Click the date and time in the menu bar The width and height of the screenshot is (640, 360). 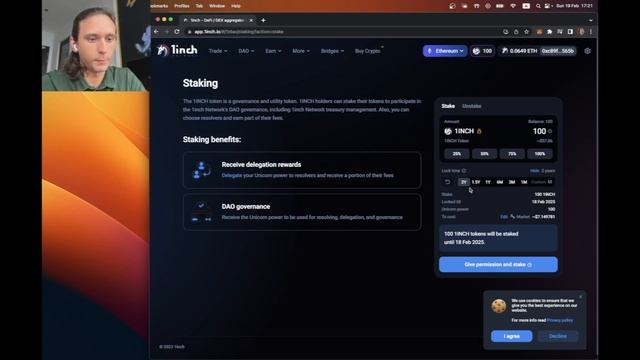574,6
